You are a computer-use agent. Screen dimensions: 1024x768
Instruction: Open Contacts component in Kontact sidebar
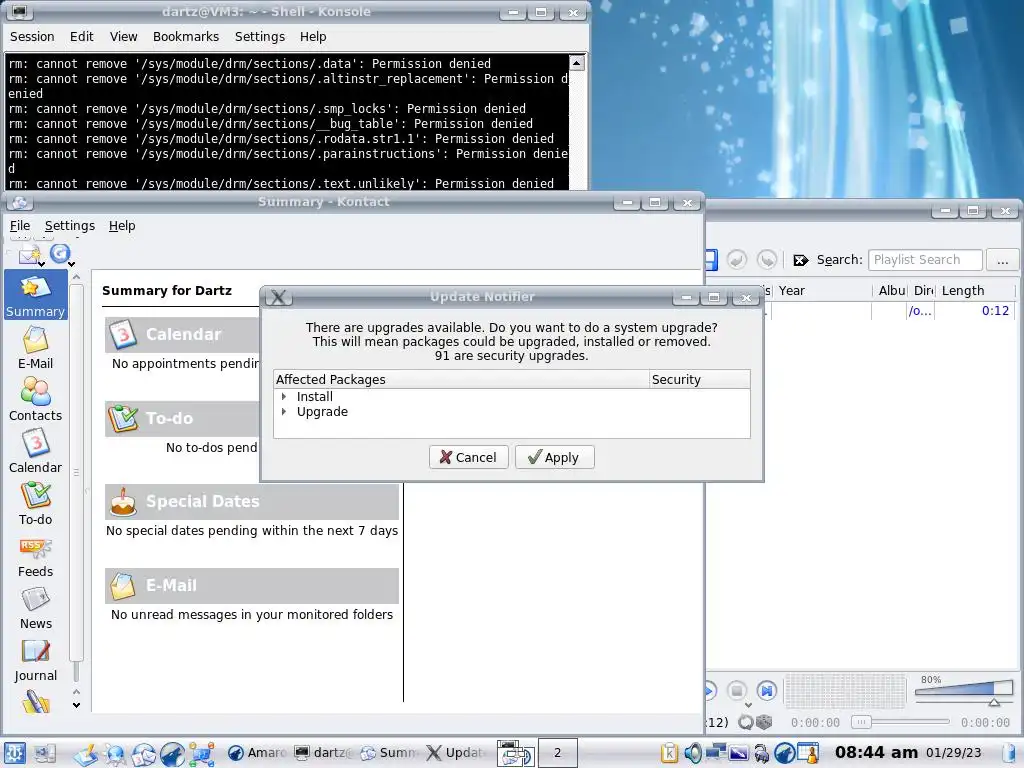coord(35,400)
